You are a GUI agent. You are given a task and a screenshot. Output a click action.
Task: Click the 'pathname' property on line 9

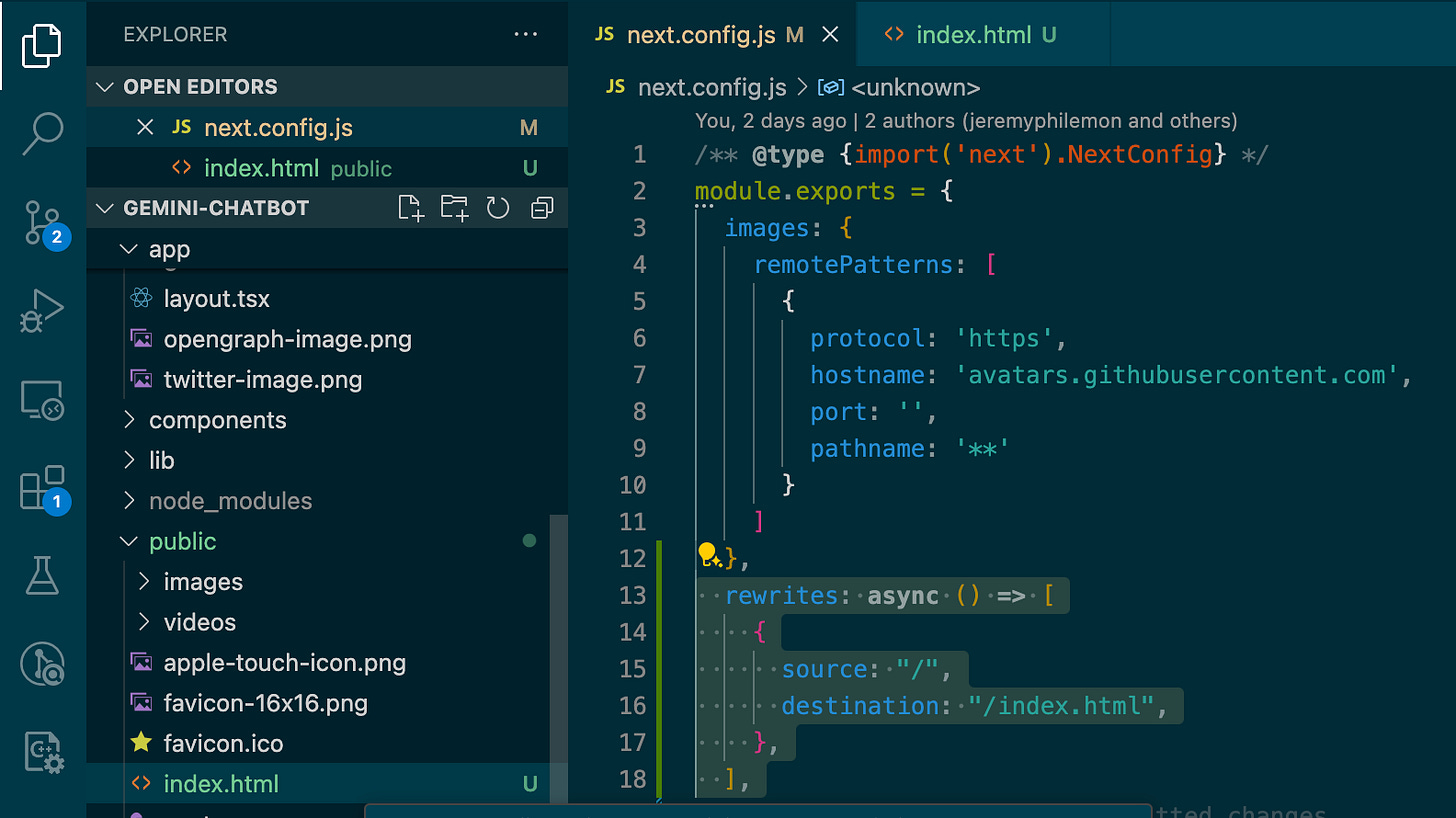point(868,449)
